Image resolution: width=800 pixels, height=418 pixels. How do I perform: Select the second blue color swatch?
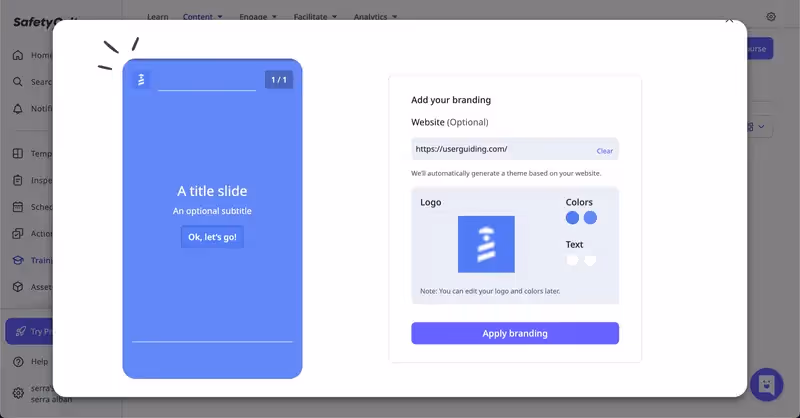(590, 218)
